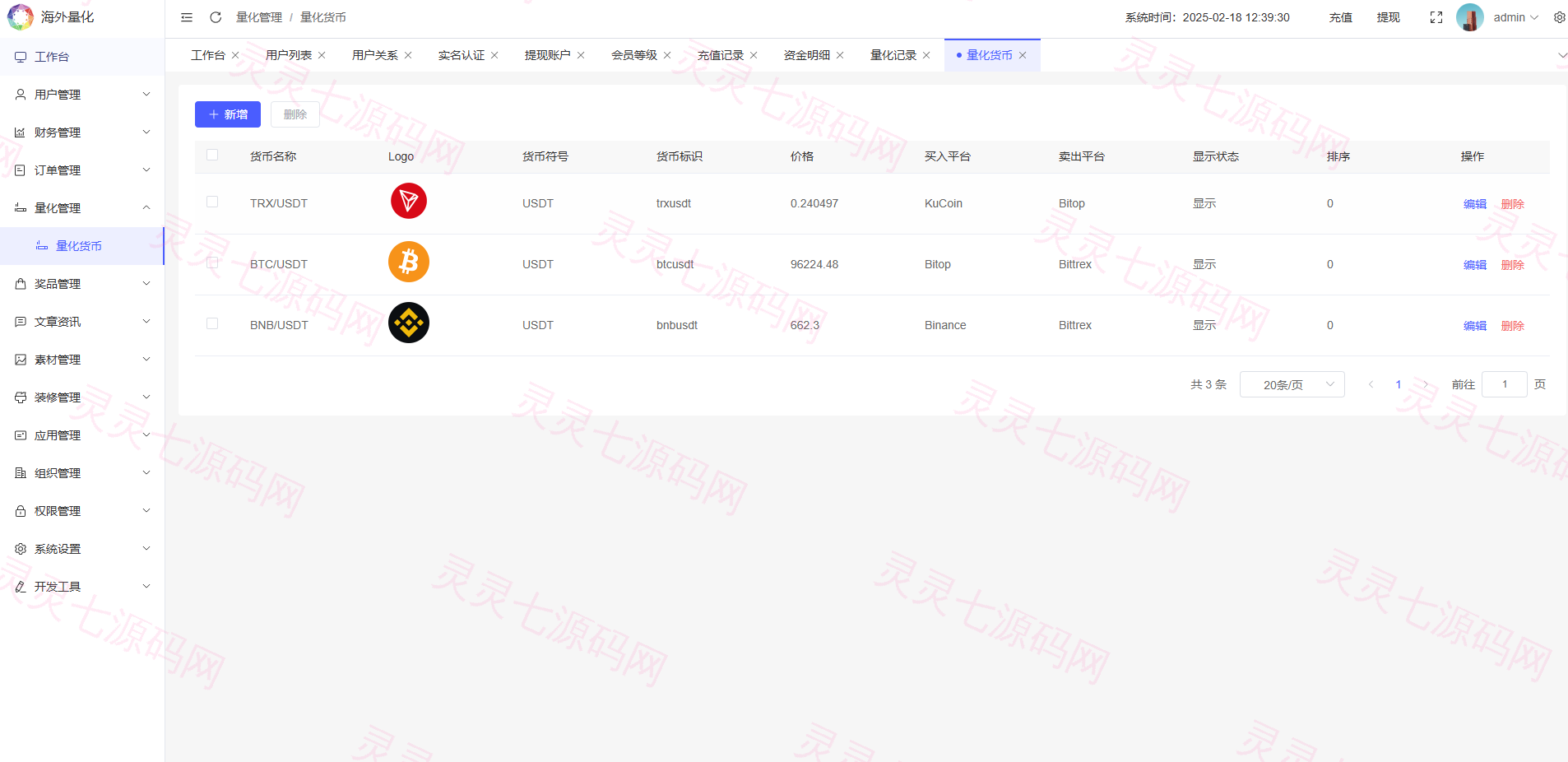
Task: Open the settings gear in the top right
Action: [x=1559, y=17]
